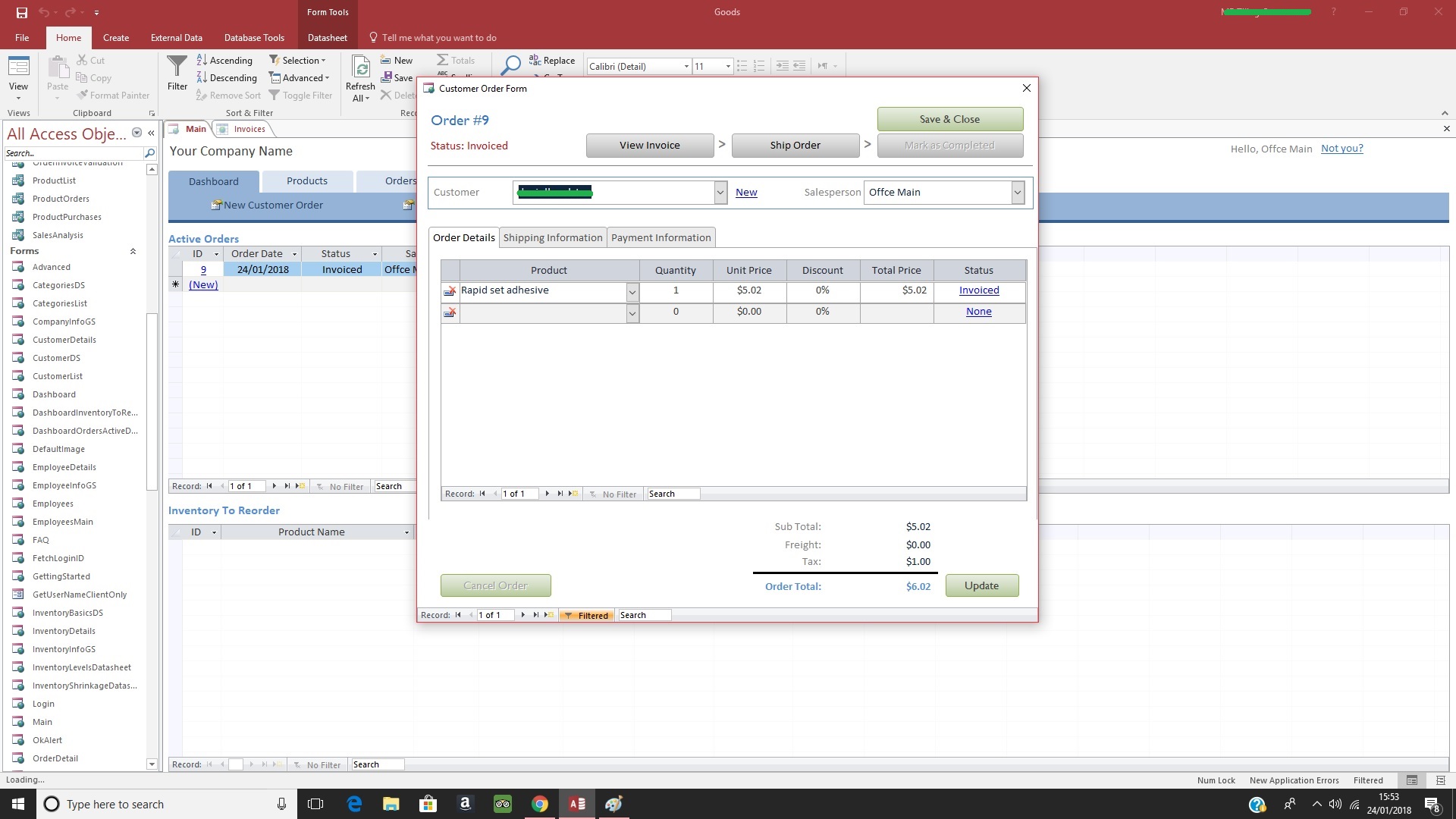Click the Filter funnel icon in ribbon
This screenshot has width=1456, height=819.
(177, 68)
